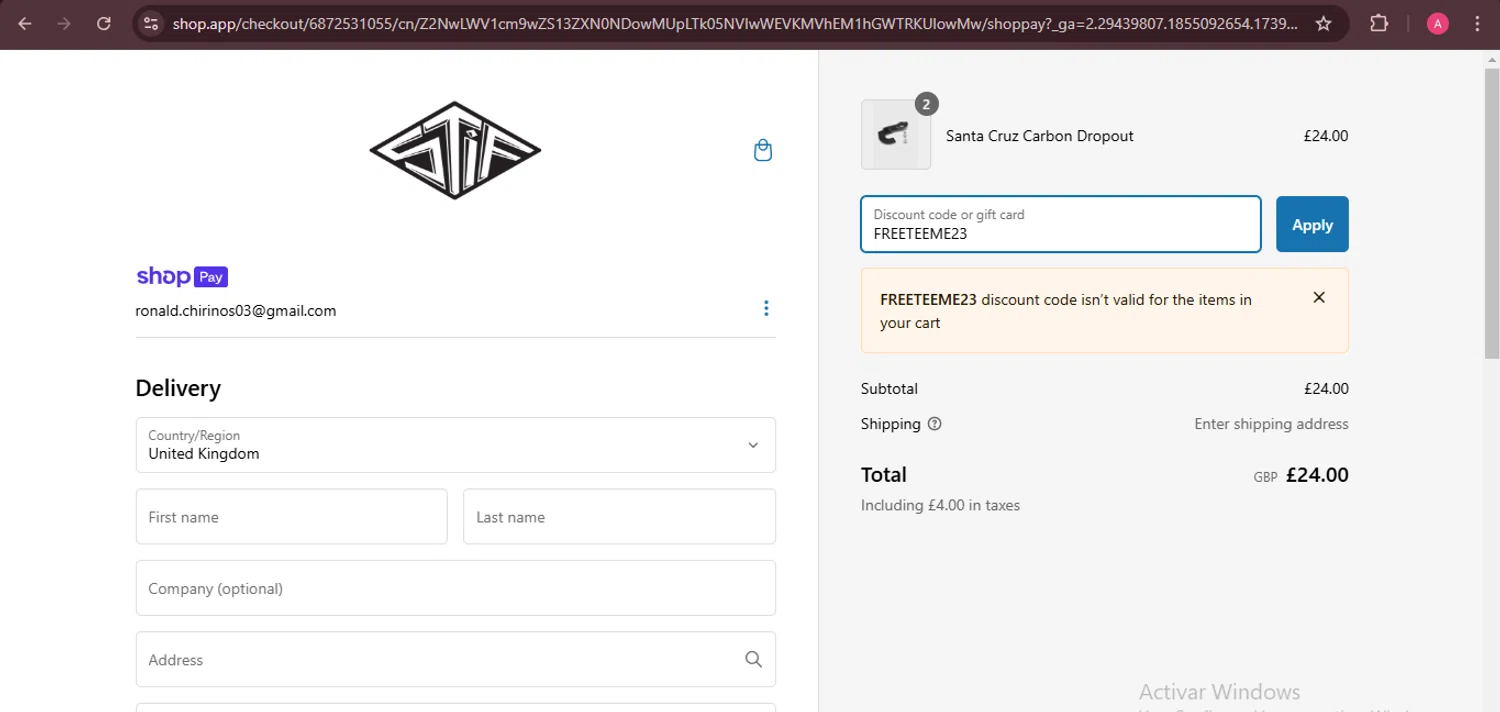Expand the Country/Region dropdown
Screen dimensions: 1500x712
click(x=455, y=445)
